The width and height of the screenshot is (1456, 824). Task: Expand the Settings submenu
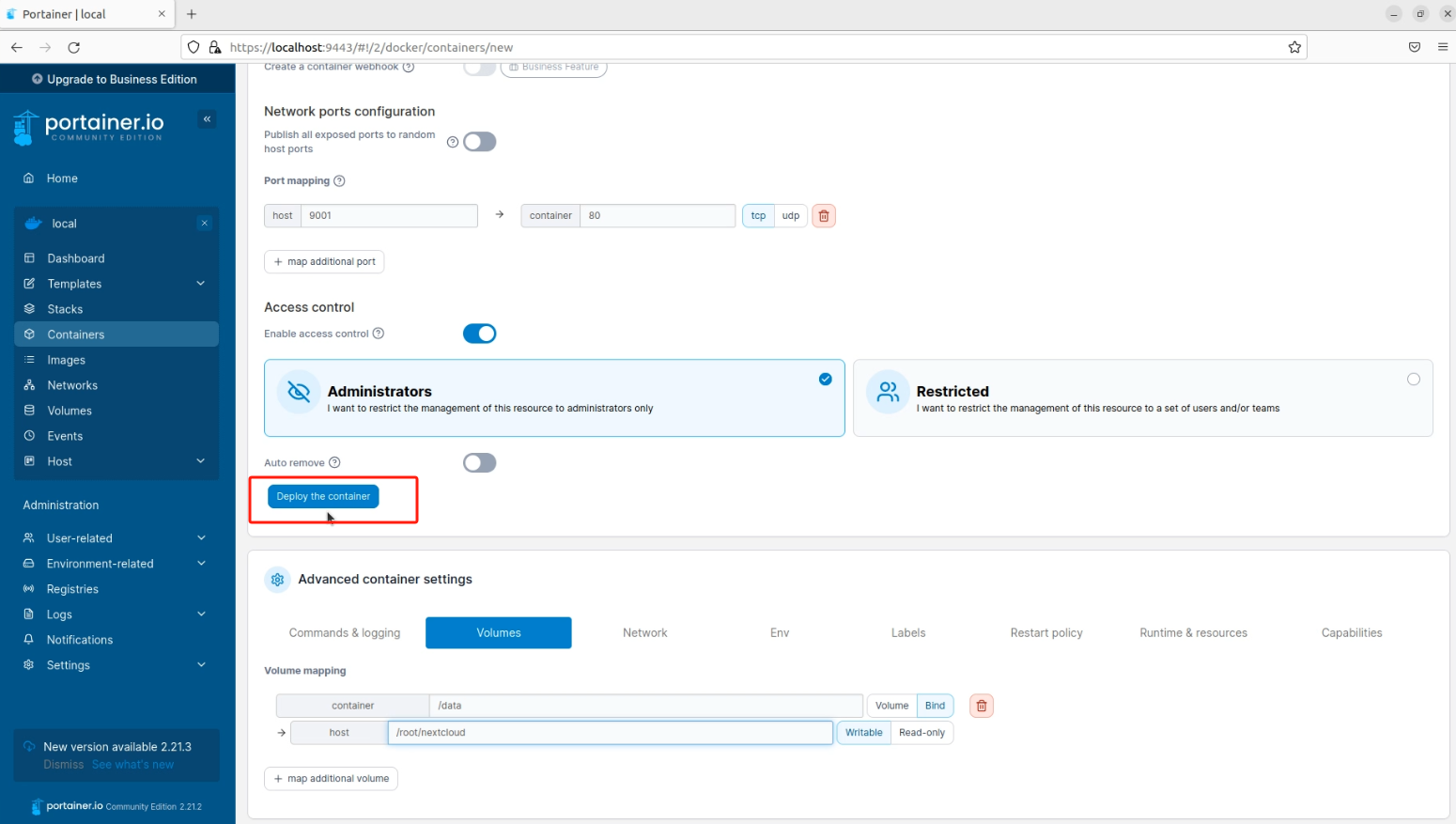[116, 665]
